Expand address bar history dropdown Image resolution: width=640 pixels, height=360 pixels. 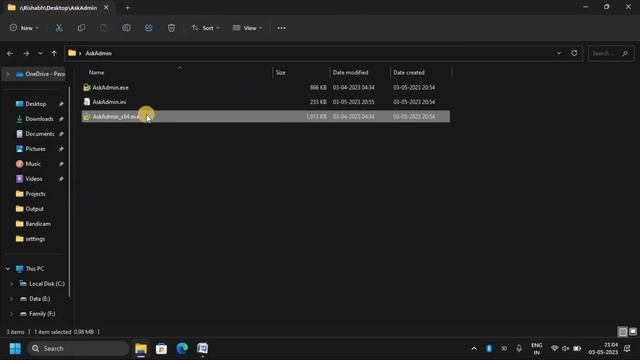pyautogui.click(x=559, y=53)
